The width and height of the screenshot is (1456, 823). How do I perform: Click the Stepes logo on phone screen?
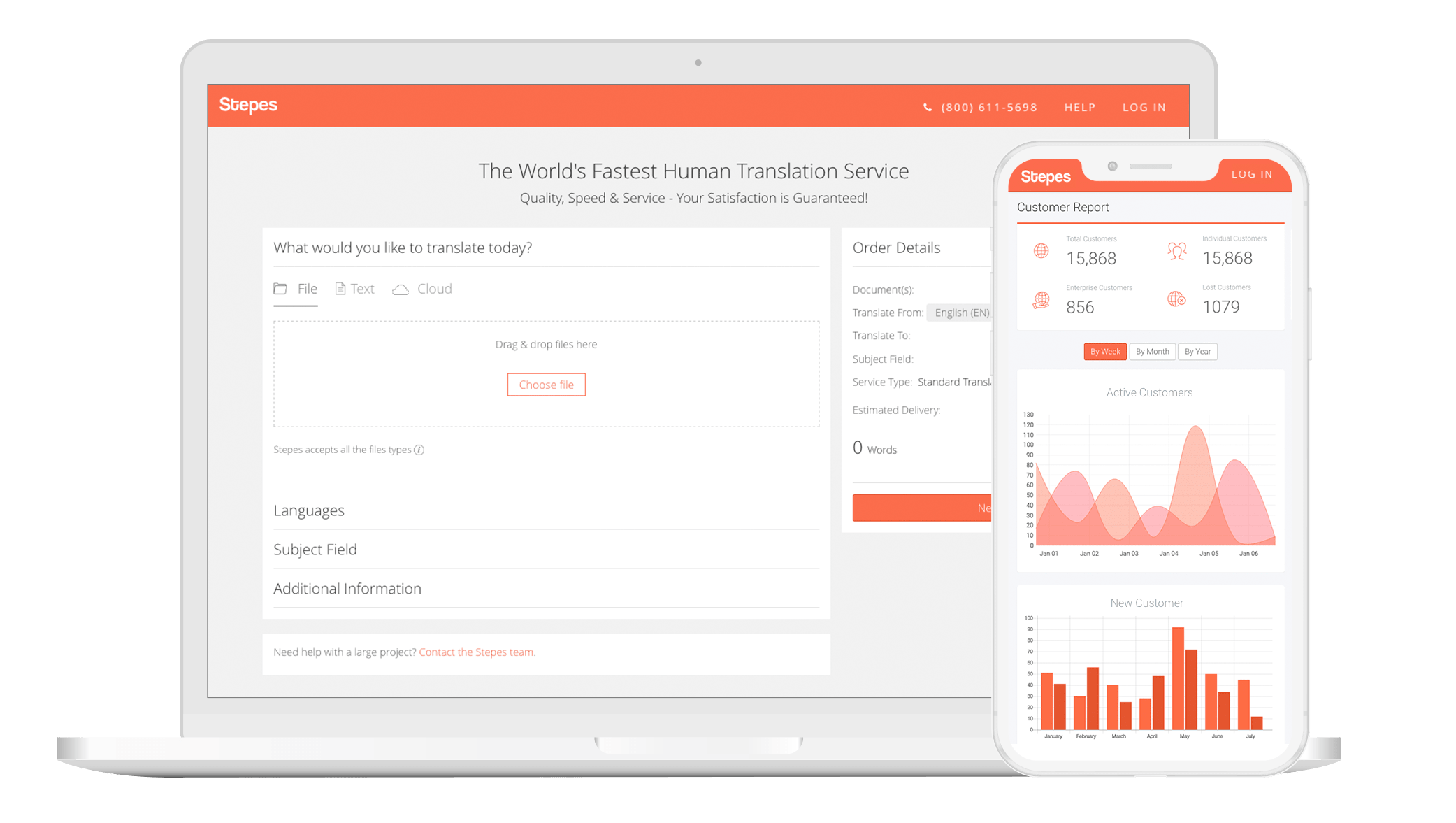[x=1046, y=177]
